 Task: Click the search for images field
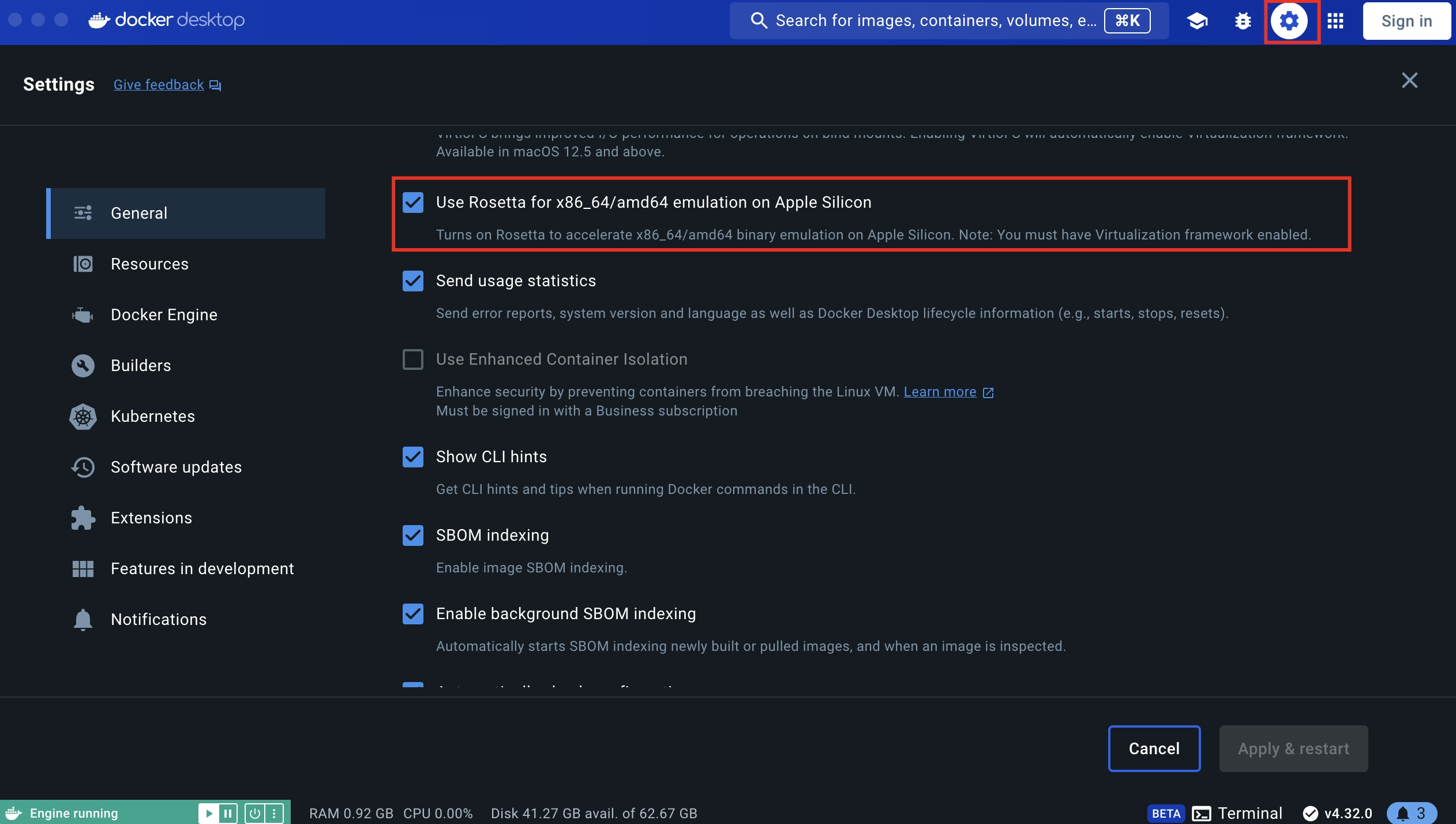pos(935,21)
